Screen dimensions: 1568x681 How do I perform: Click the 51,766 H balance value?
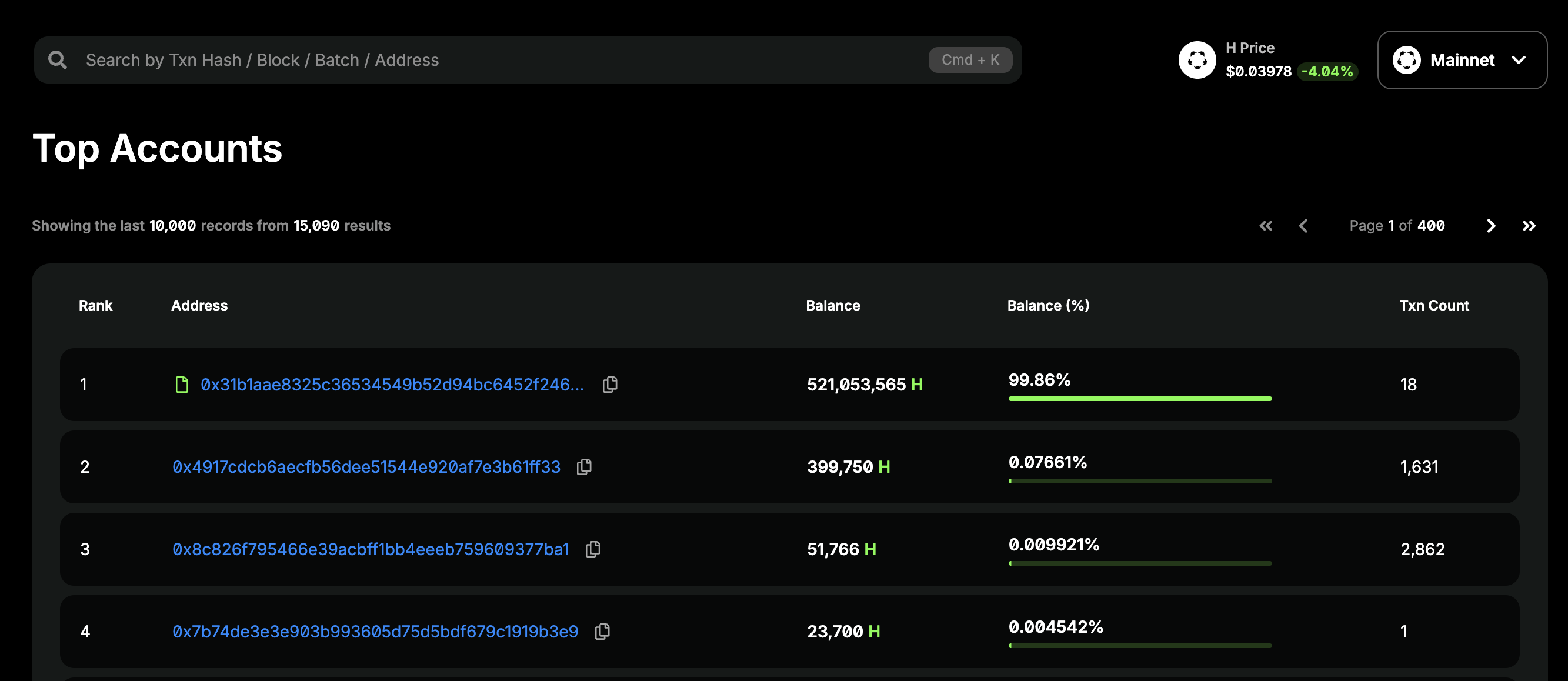click(841, 549)
